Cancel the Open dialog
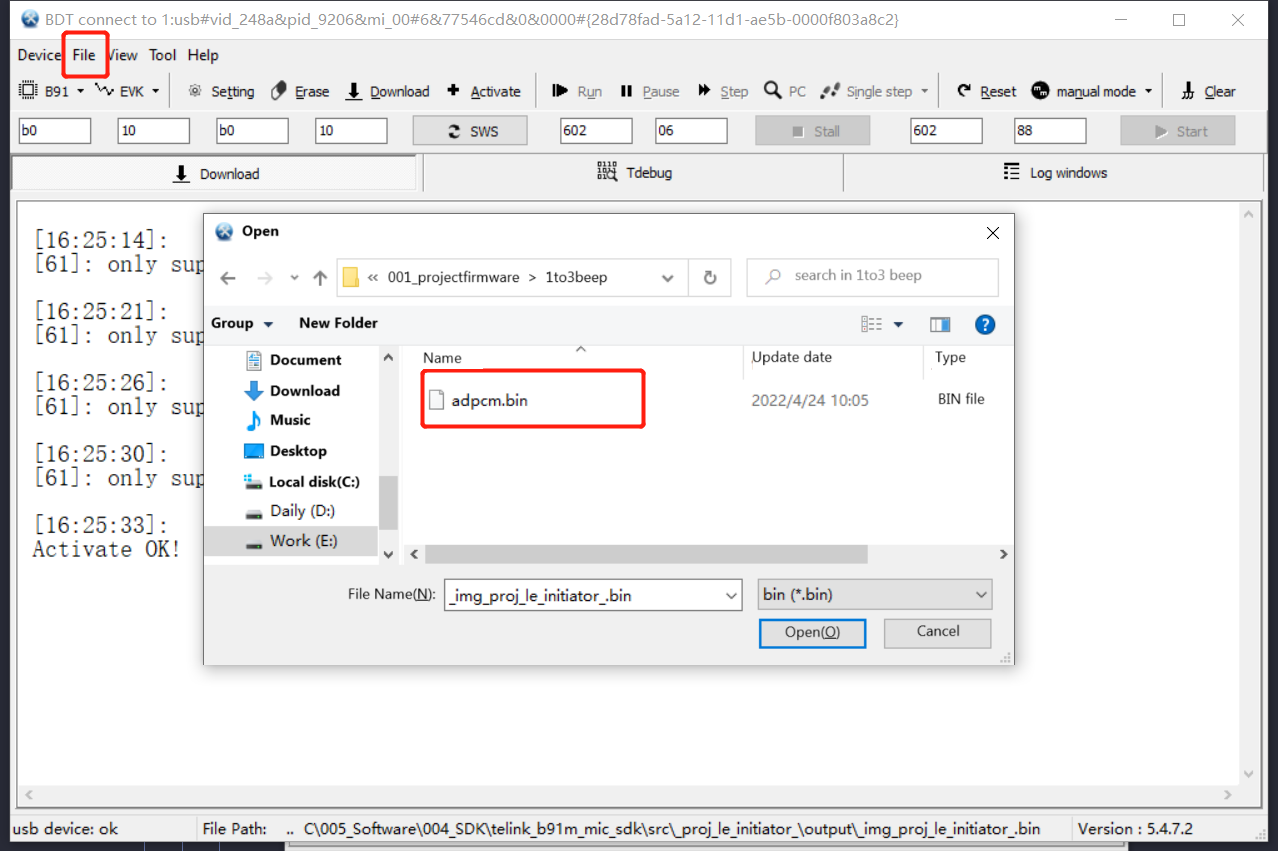 (936, 633)
